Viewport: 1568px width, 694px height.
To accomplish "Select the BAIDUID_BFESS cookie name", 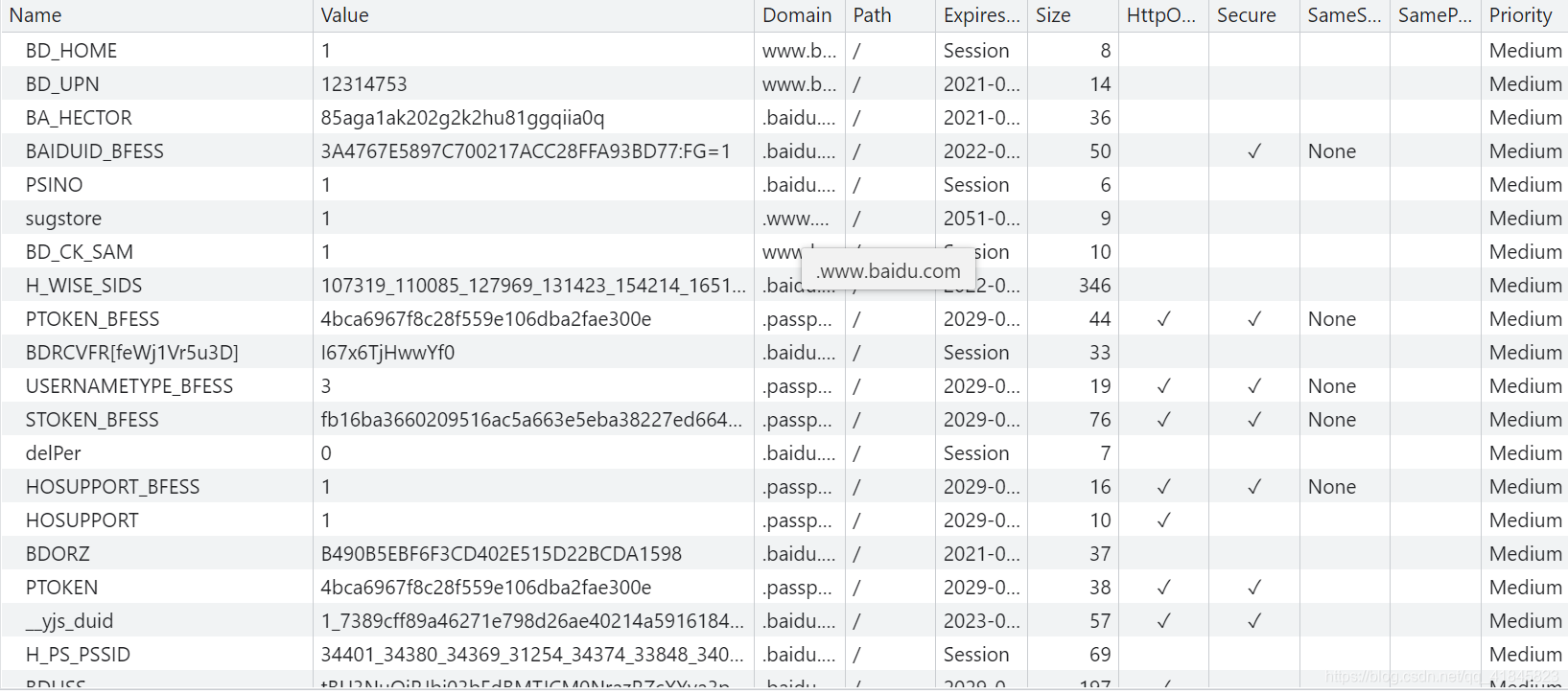I will pyautogui.click(x=95, y=151).
